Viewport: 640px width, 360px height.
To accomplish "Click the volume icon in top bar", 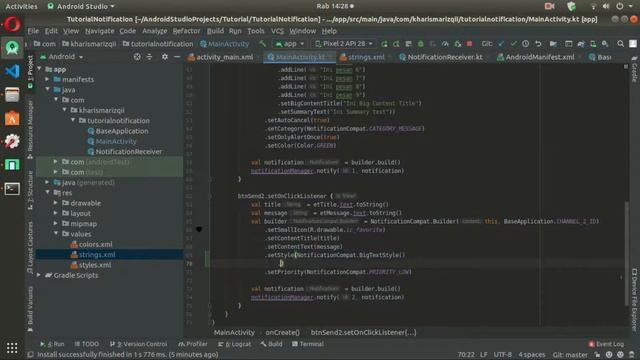I will tap(606, 6).
